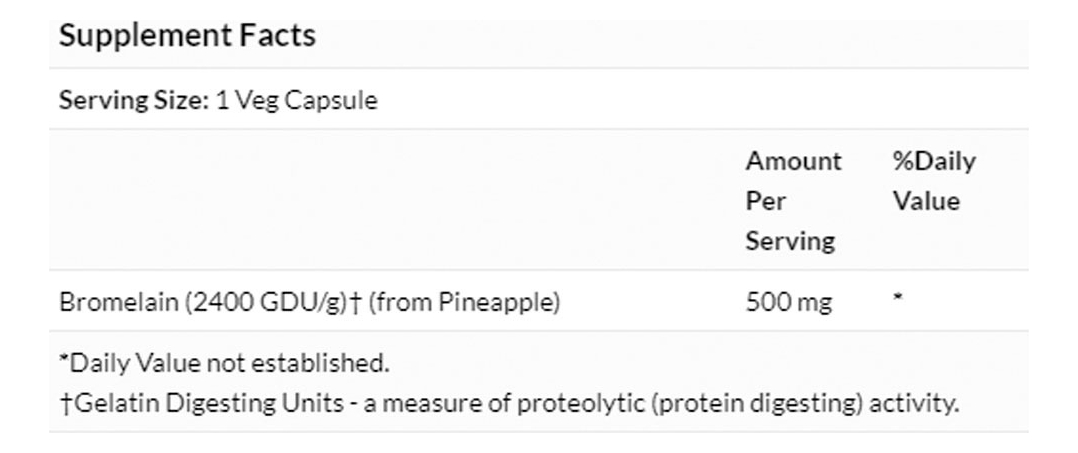Click the word Per in column header
The image size is (1078, 453).
pos(765,201)
